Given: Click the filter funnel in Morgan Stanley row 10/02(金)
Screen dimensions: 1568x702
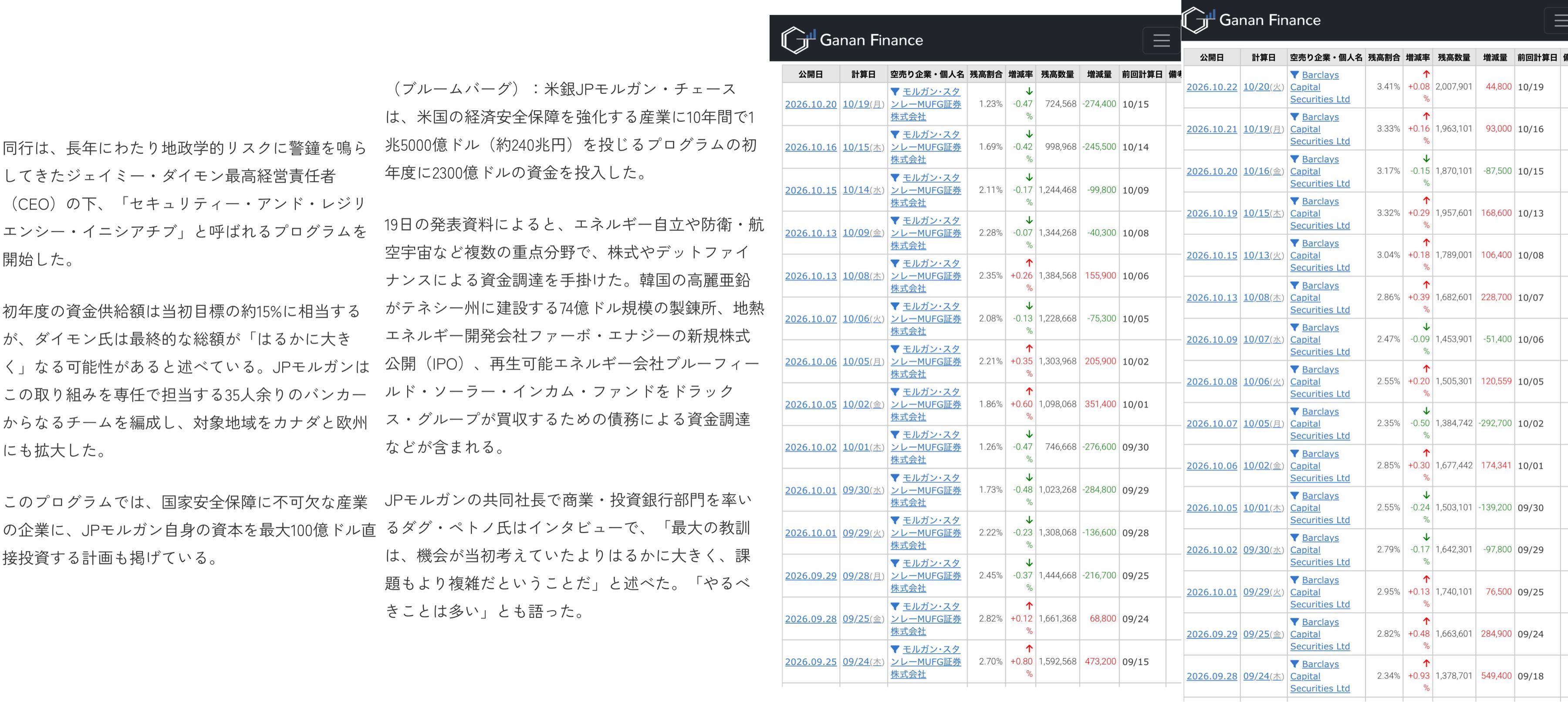Looking at the screenshot, I should [x=895, y=392].
